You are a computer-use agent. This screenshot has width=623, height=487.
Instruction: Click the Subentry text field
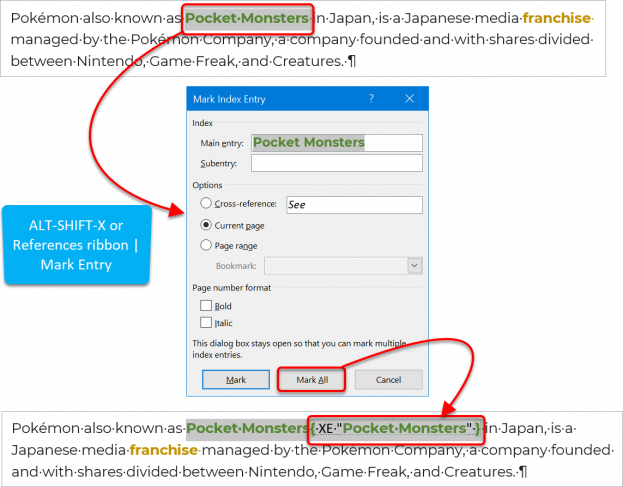coord(337,163)
